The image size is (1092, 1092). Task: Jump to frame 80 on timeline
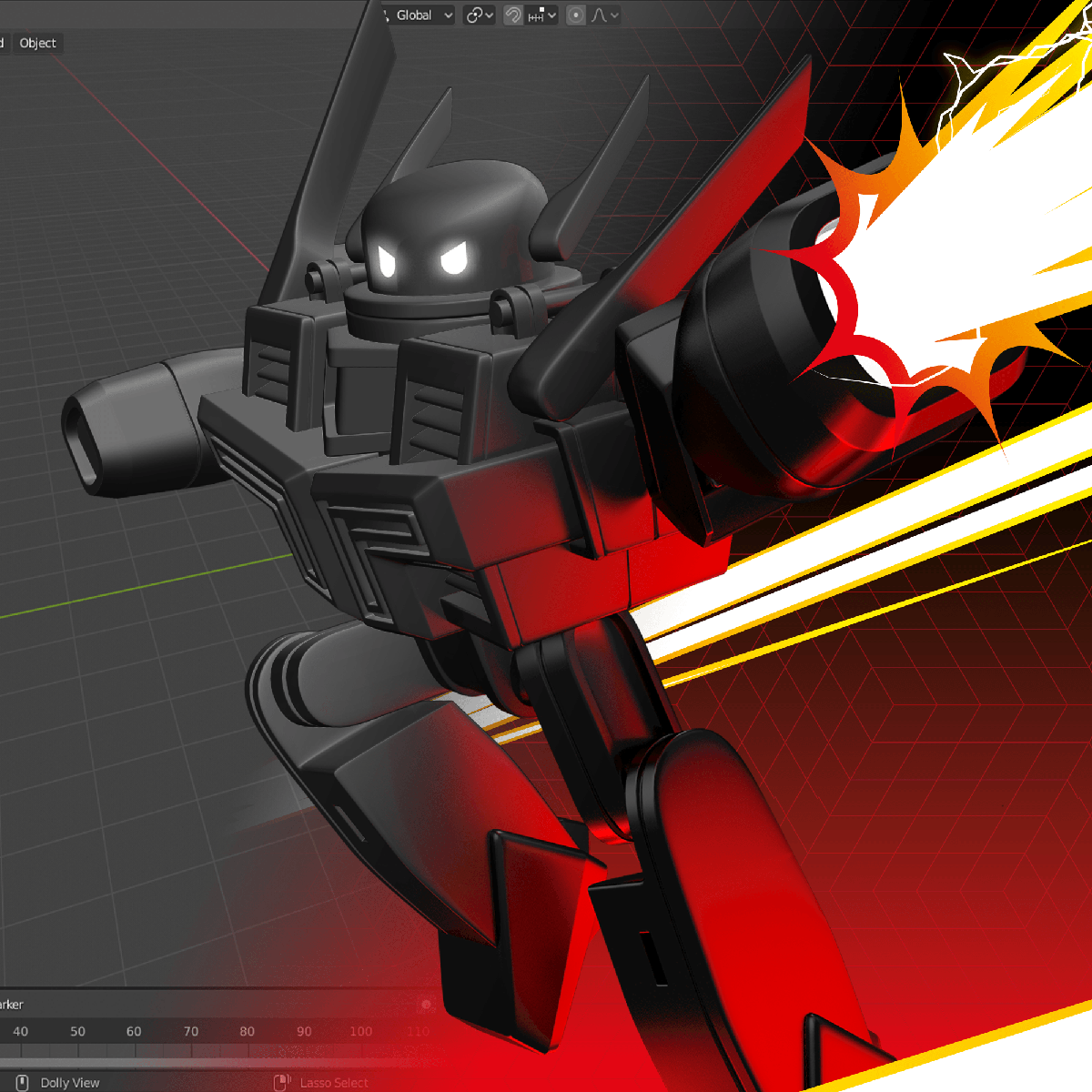247,1031
